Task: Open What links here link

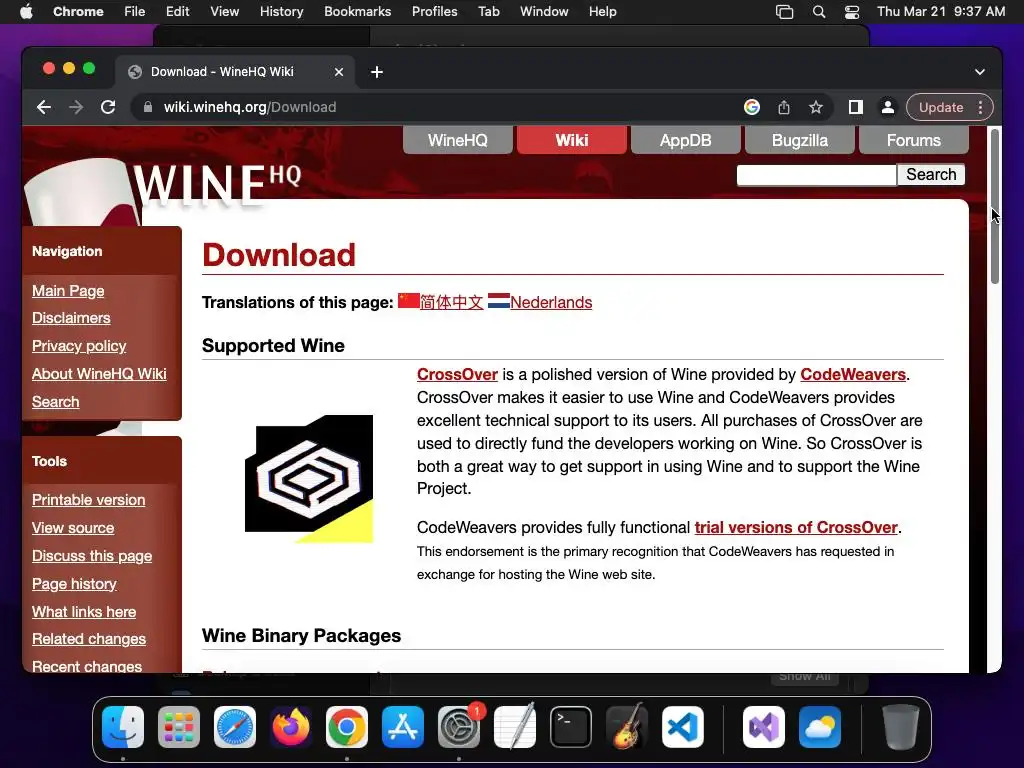Action: 84,612
